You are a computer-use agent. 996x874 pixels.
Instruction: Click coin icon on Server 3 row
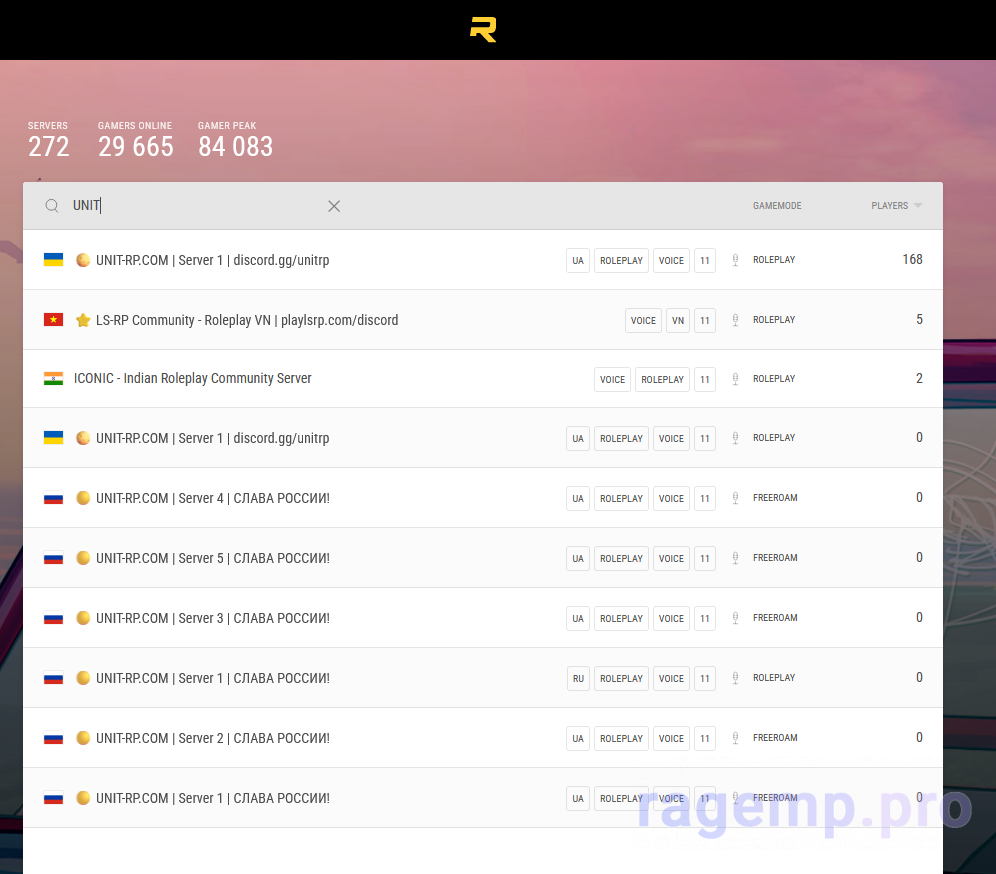pyautogui.click(x=83, y=618)
